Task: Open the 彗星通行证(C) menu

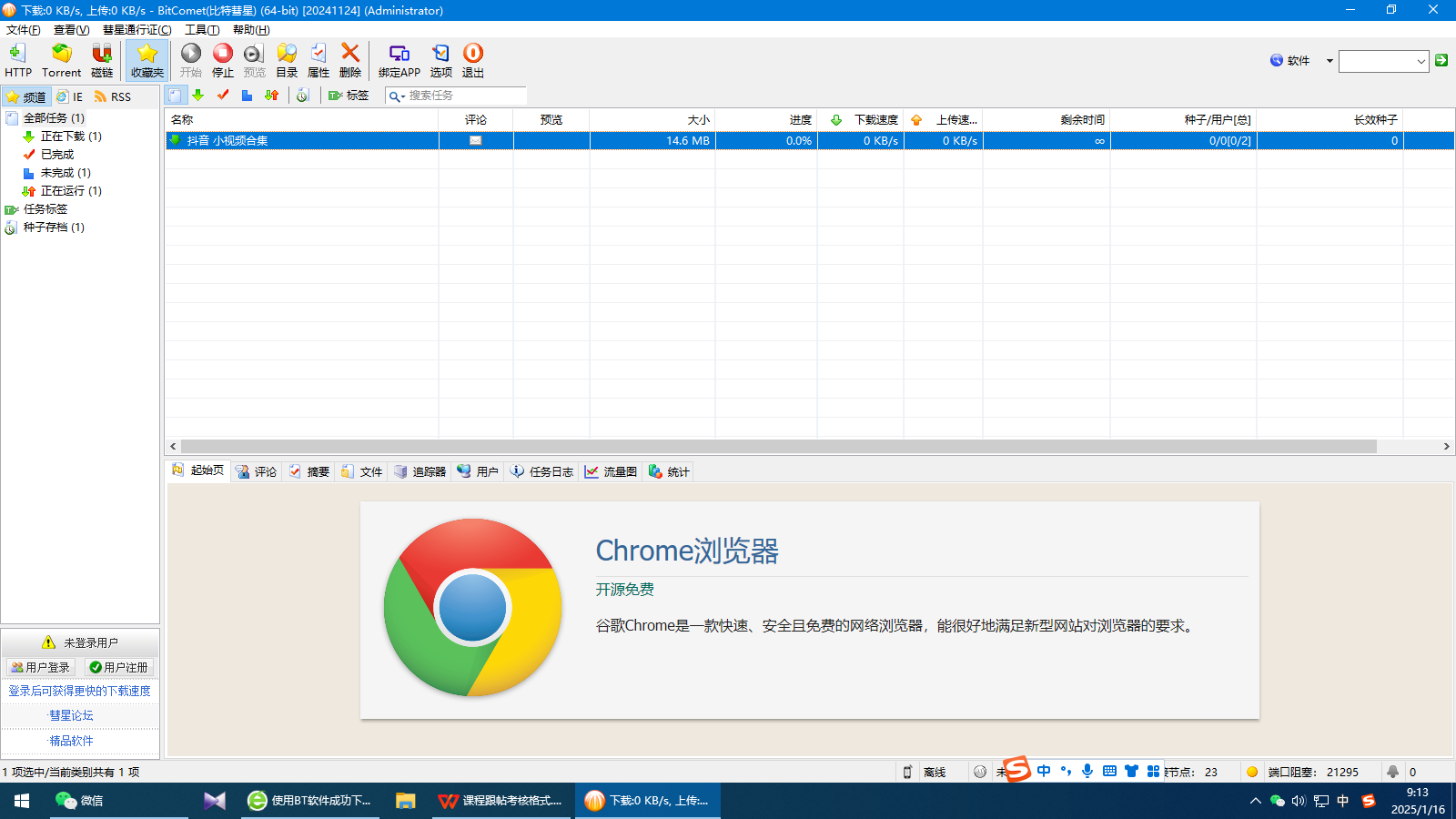Action: coord(136,30)
